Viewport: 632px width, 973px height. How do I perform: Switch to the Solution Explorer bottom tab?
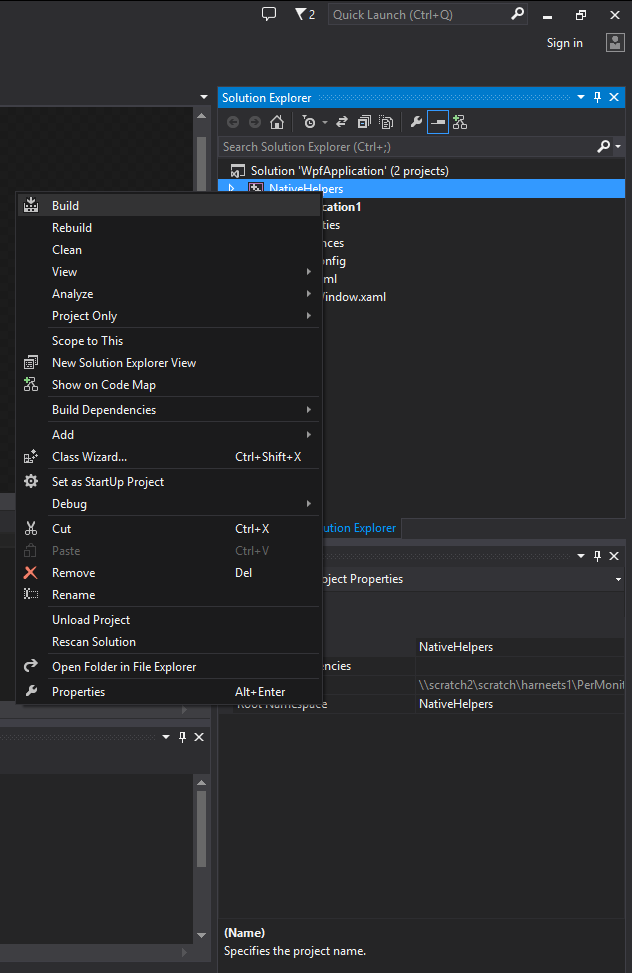point(360,528)
